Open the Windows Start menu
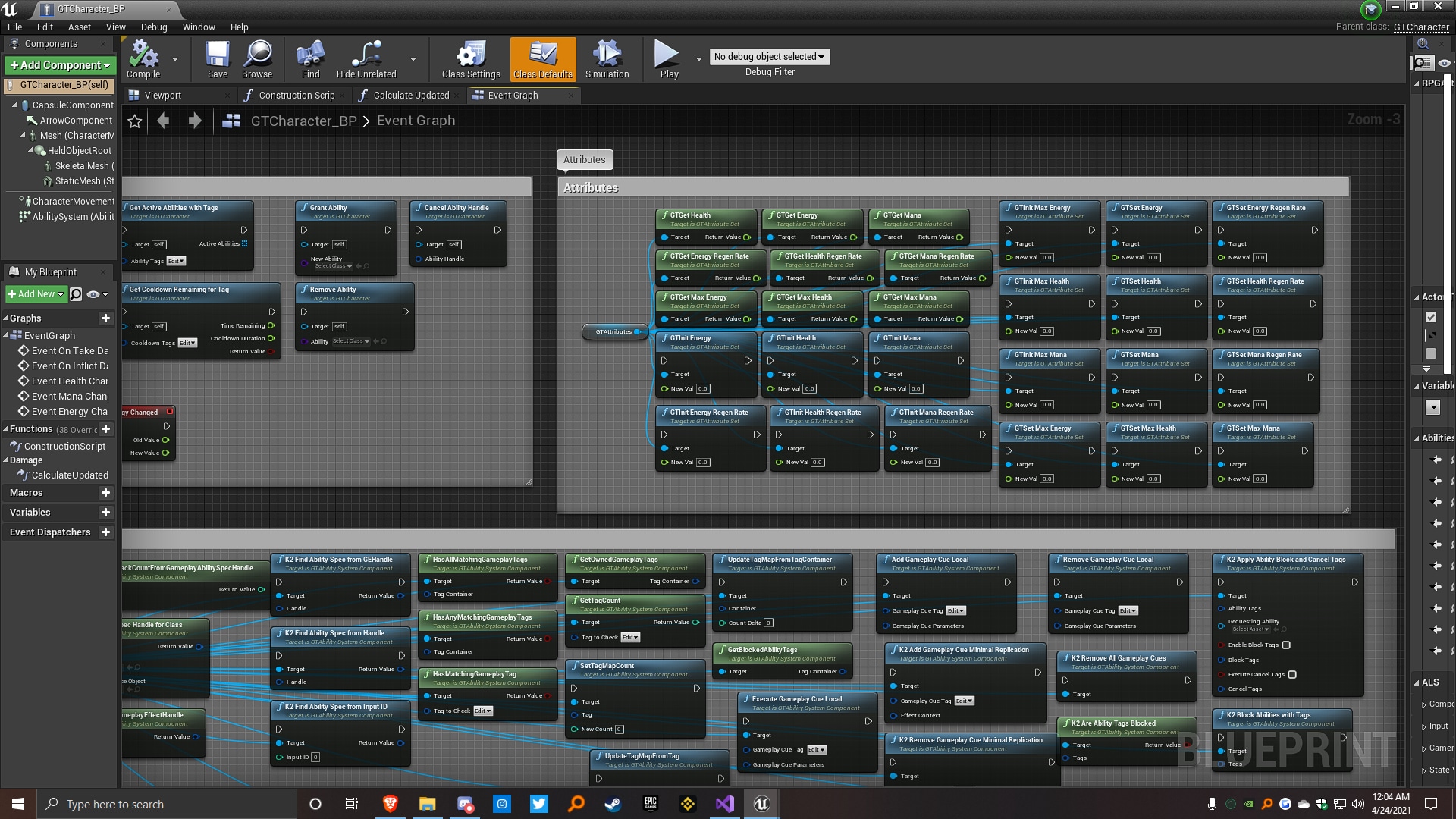 18,804
